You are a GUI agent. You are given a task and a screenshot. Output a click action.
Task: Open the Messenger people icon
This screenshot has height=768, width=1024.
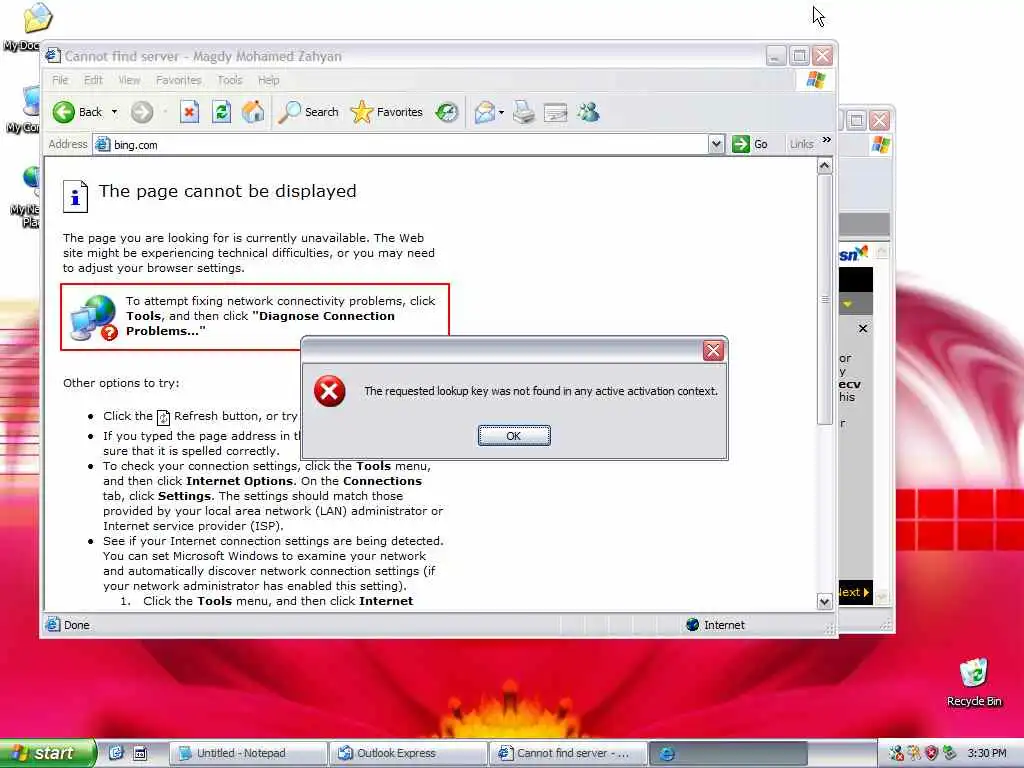point(588,112)
